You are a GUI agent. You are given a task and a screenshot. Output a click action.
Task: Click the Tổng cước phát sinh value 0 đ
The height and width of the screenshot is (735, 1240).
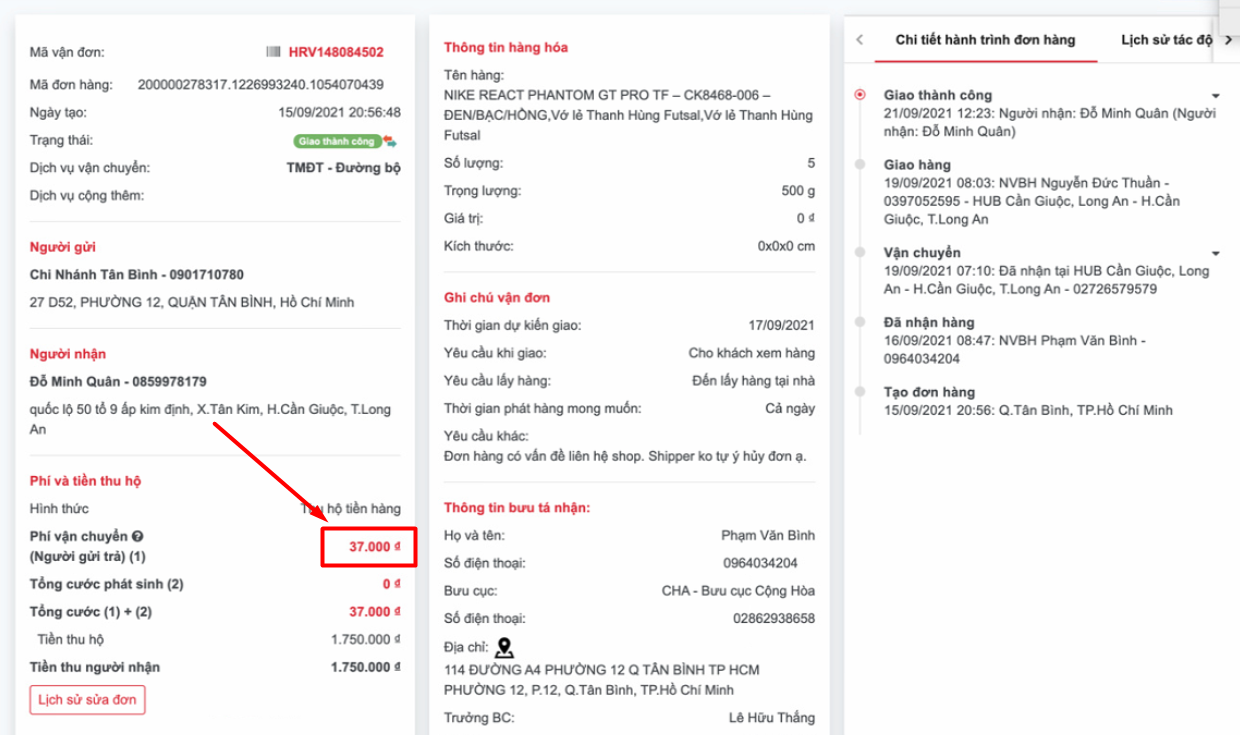[392, 584]
